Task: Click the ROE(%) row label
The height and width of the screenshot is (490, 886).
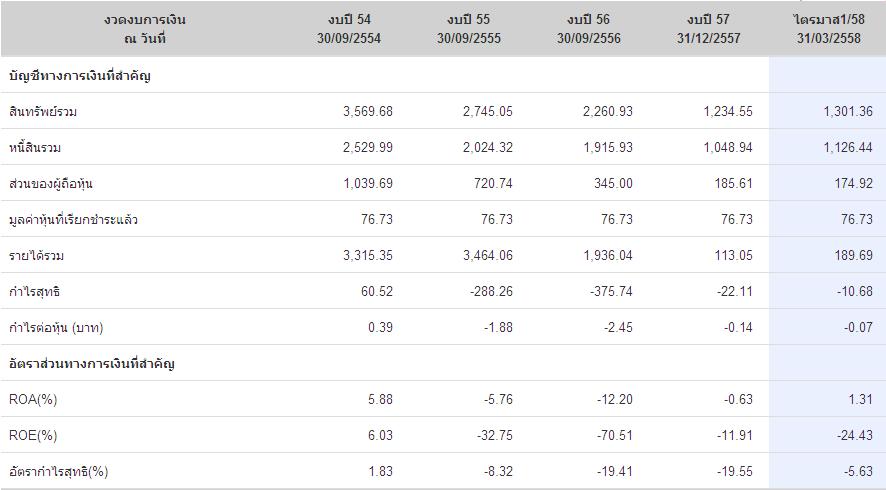Action: [x=33, y=436]
